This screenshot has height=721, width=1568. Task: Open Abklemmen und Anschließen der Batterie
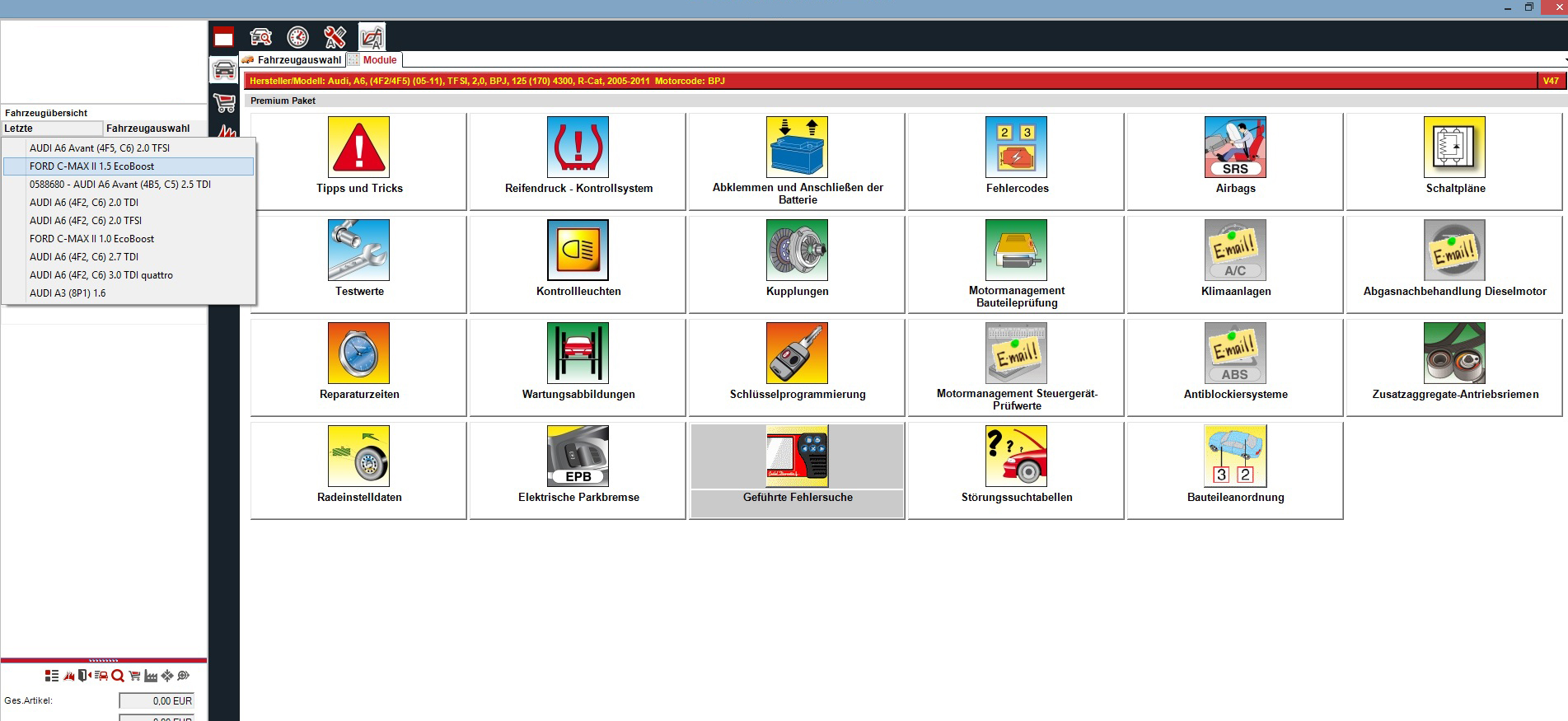point(797,161)
